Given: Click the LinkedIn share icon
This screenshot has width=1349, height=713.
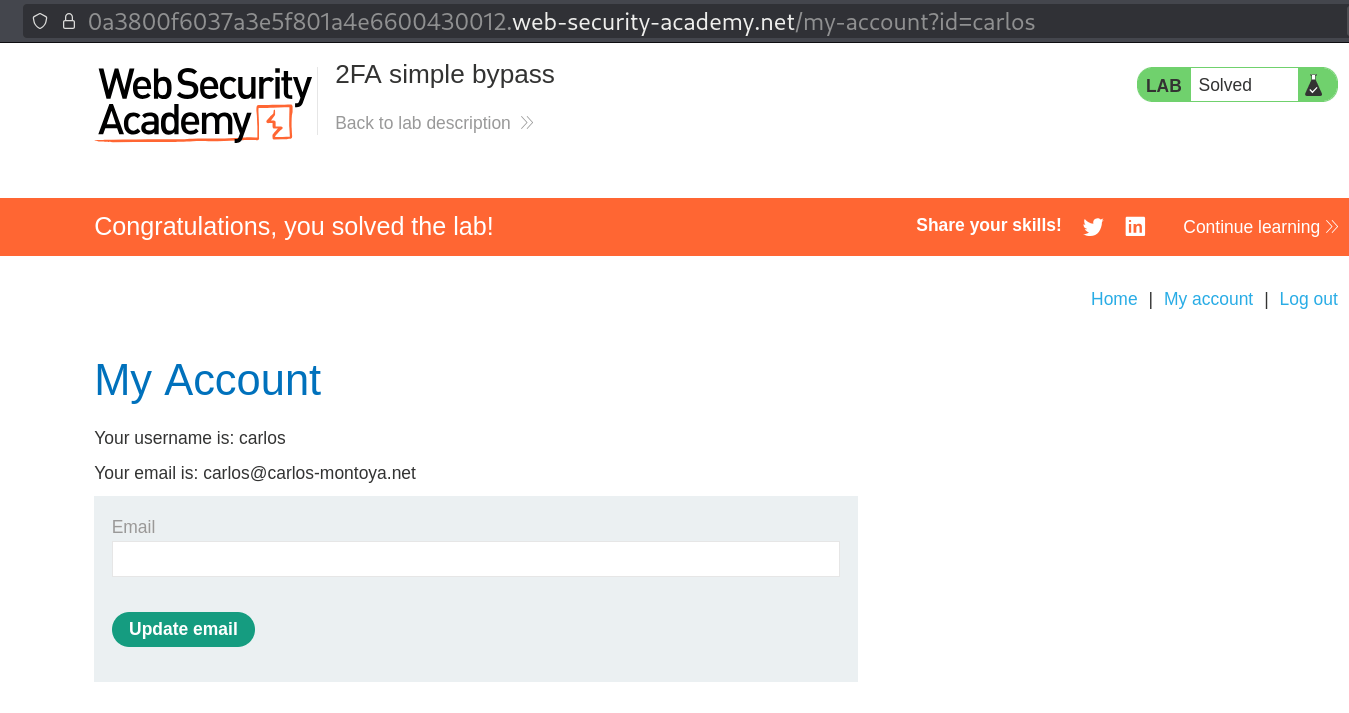Looking at the screenshot, I should pyautogui.click(x=1135, y=226).
